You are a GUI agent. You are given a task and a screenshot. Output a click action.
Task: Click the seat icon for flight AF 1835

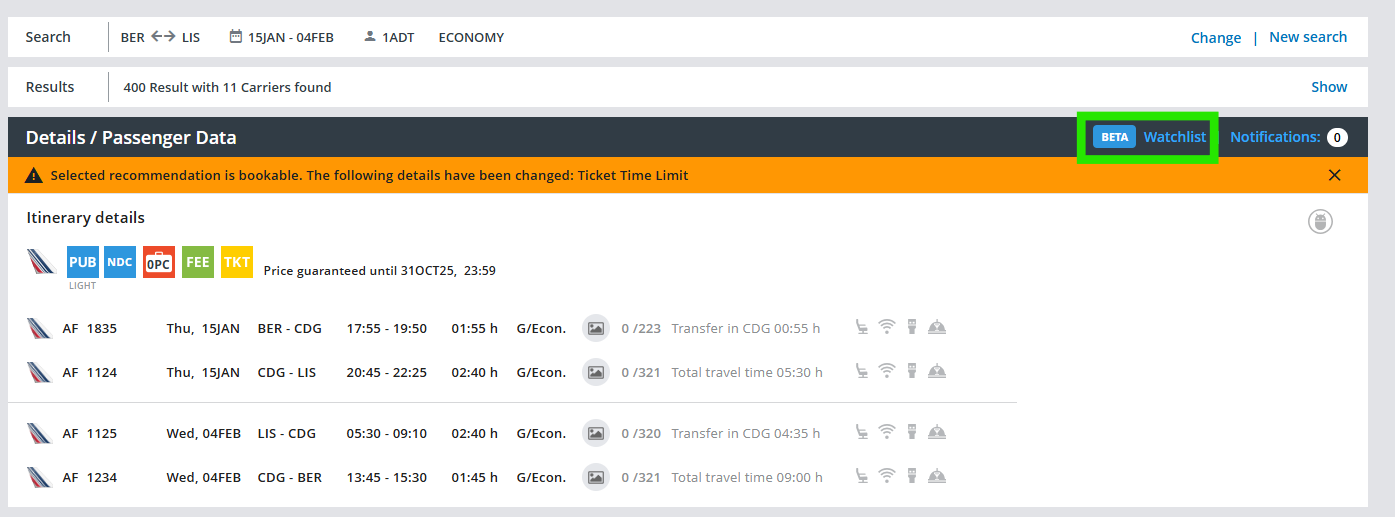pyautogui.click(x=861, y=328)
